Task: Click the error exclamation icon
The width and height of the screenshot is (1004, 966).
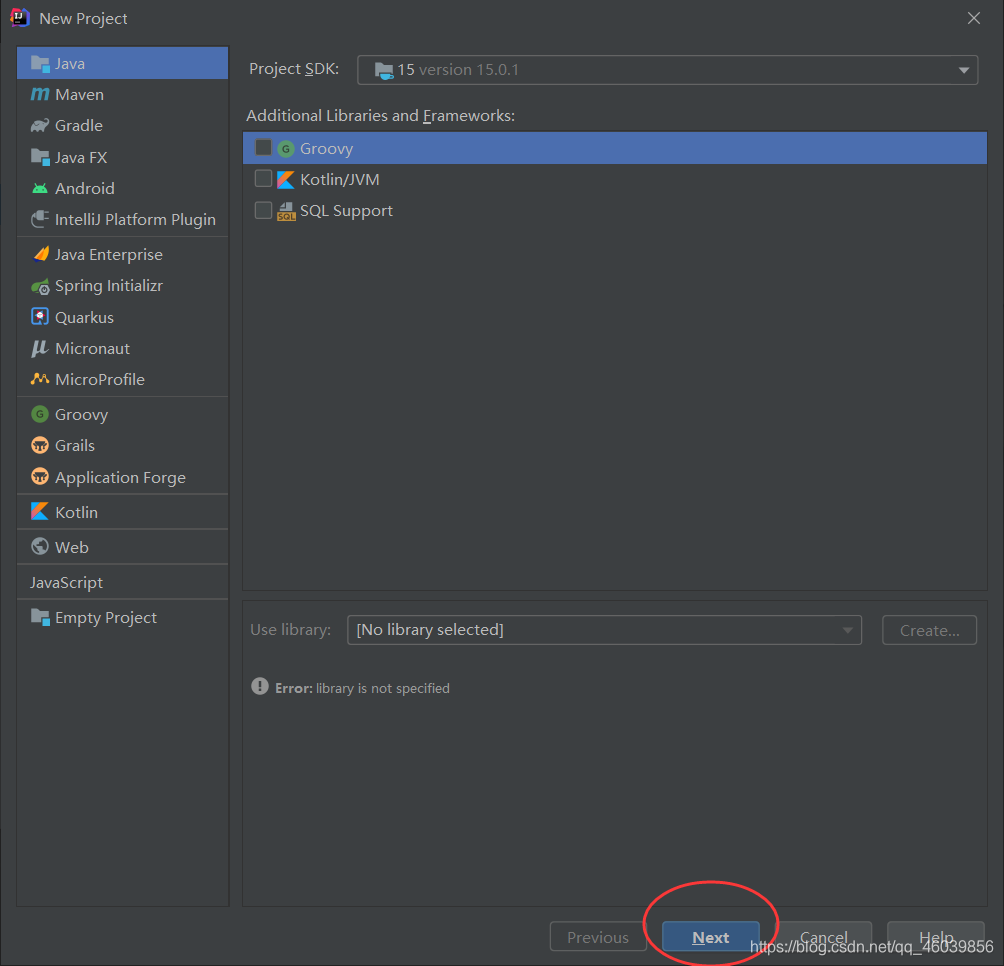Action: click(259, 686)
